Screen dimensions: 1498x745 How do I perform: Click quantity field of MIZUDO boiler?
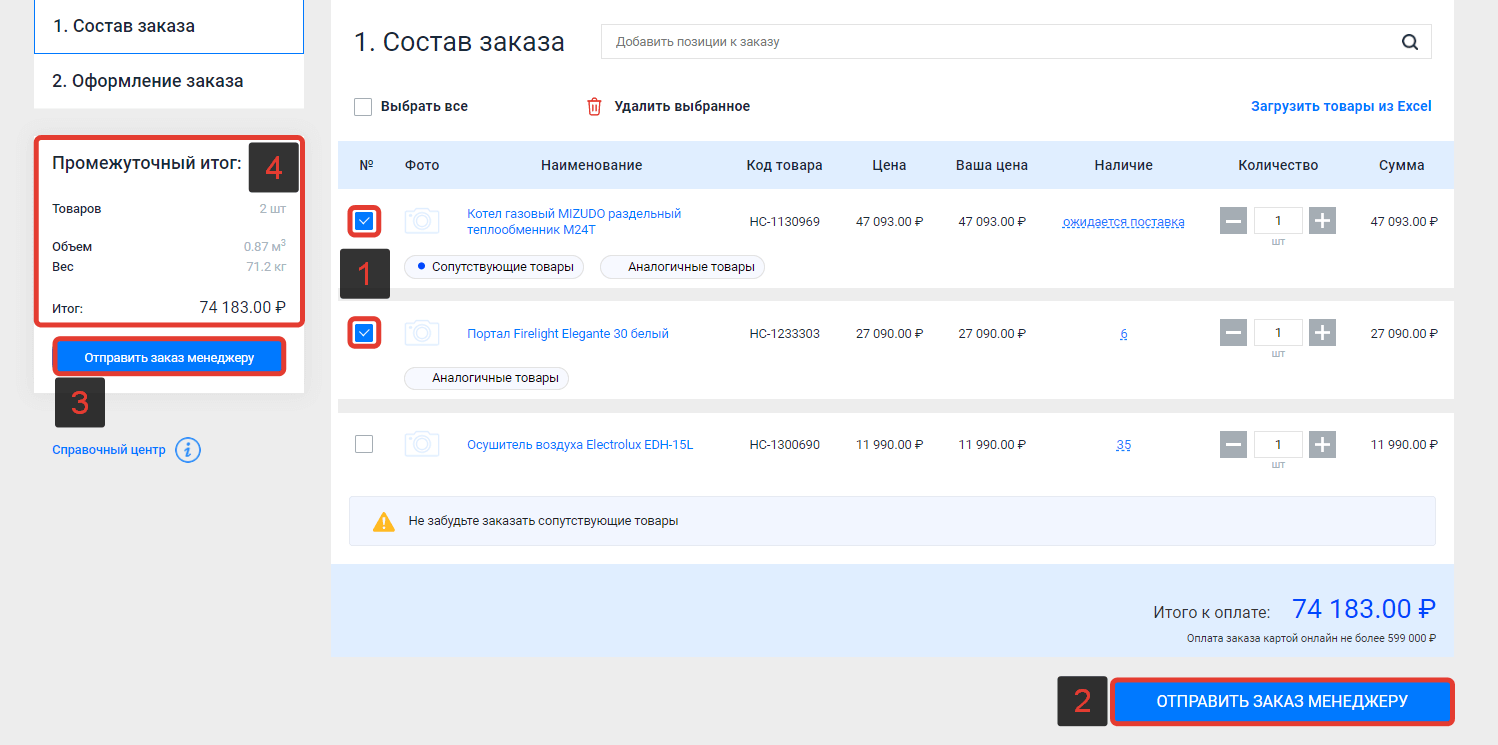coord(1278,221)
